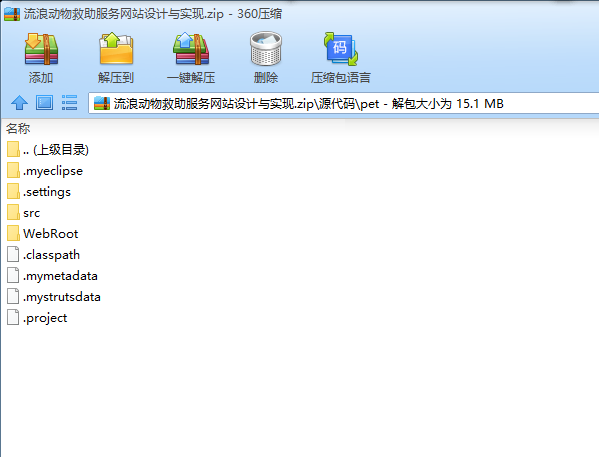
Task: Click the 压缩包语言 (Archive language) icon
Action: click(x=341, y=49)
